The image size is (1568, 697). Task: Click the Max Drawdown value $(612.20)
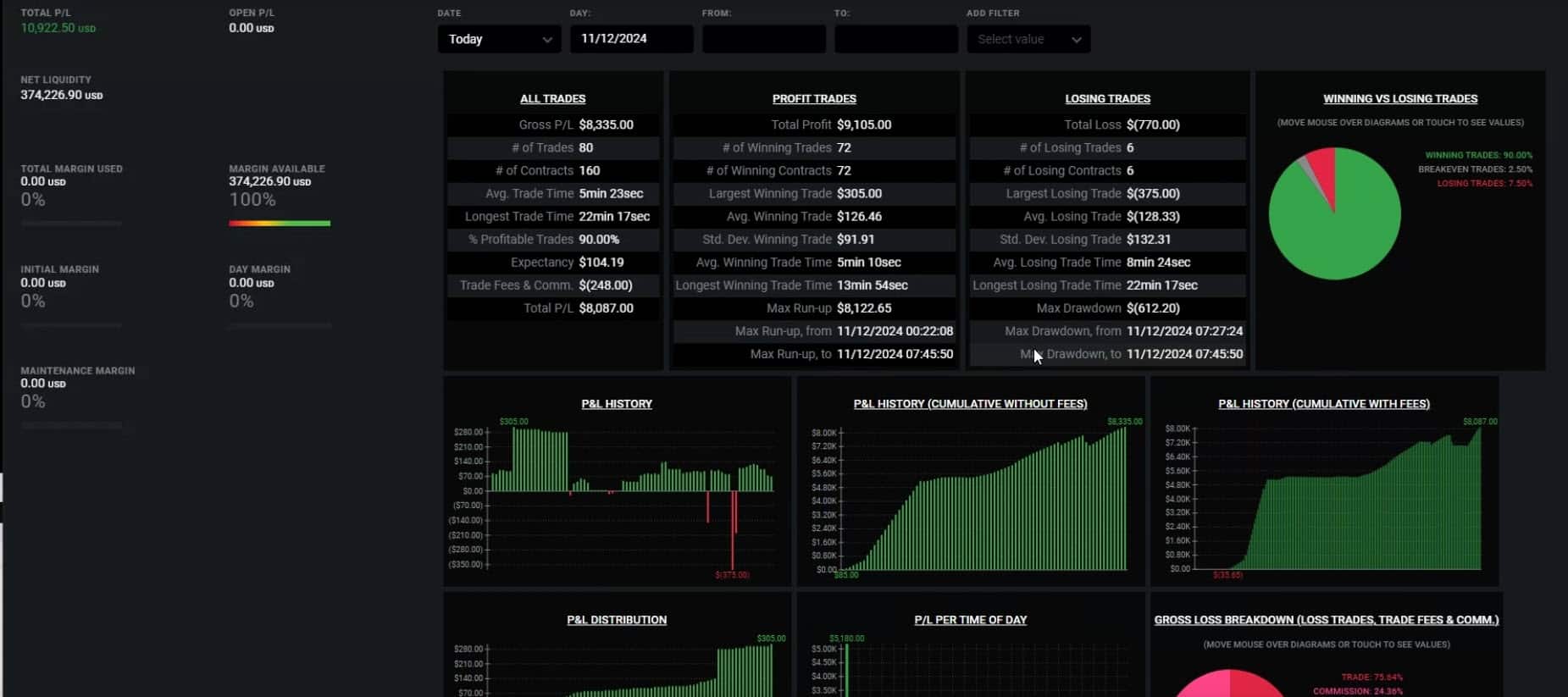pos(1153,308)
